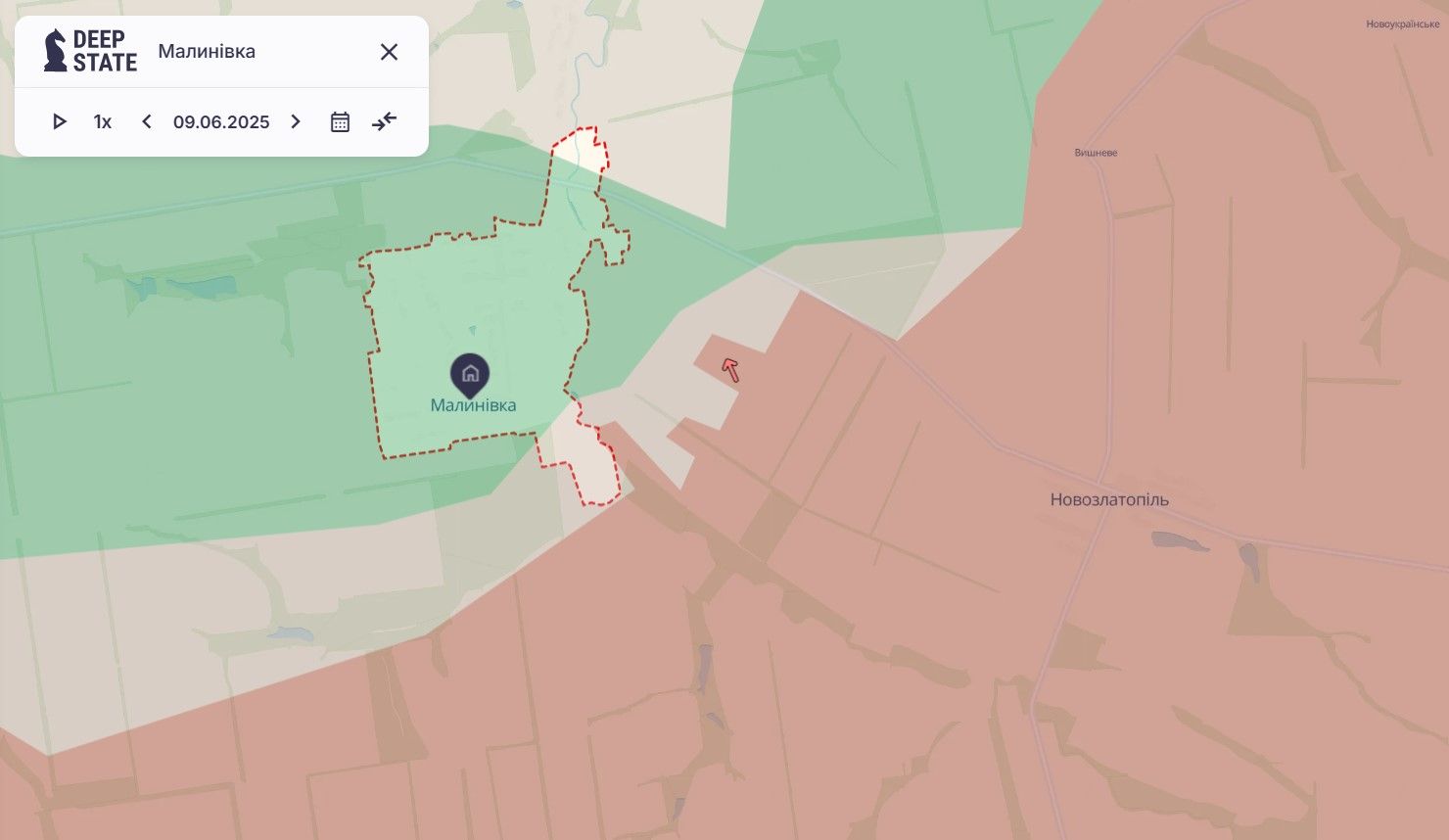Select the Малинівка settlement label on the map
The height and width of the screenshot is (840, 1449).
pyautogui.click(x=473, y=405)
